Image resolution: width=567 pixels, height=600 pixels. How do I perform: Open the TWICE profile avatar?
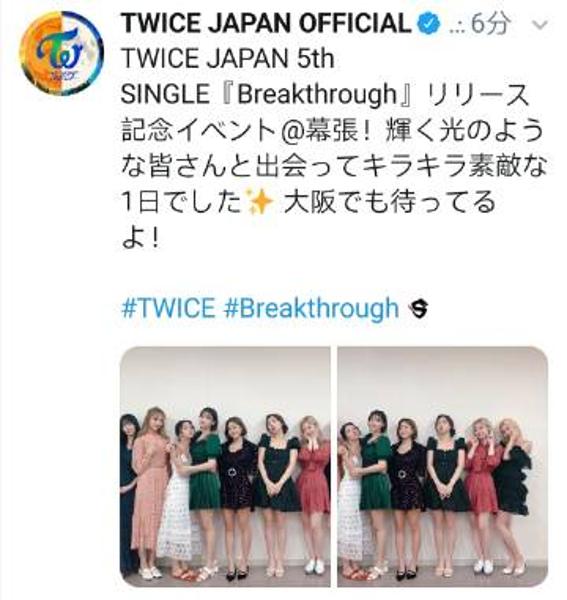coord(61,53)
